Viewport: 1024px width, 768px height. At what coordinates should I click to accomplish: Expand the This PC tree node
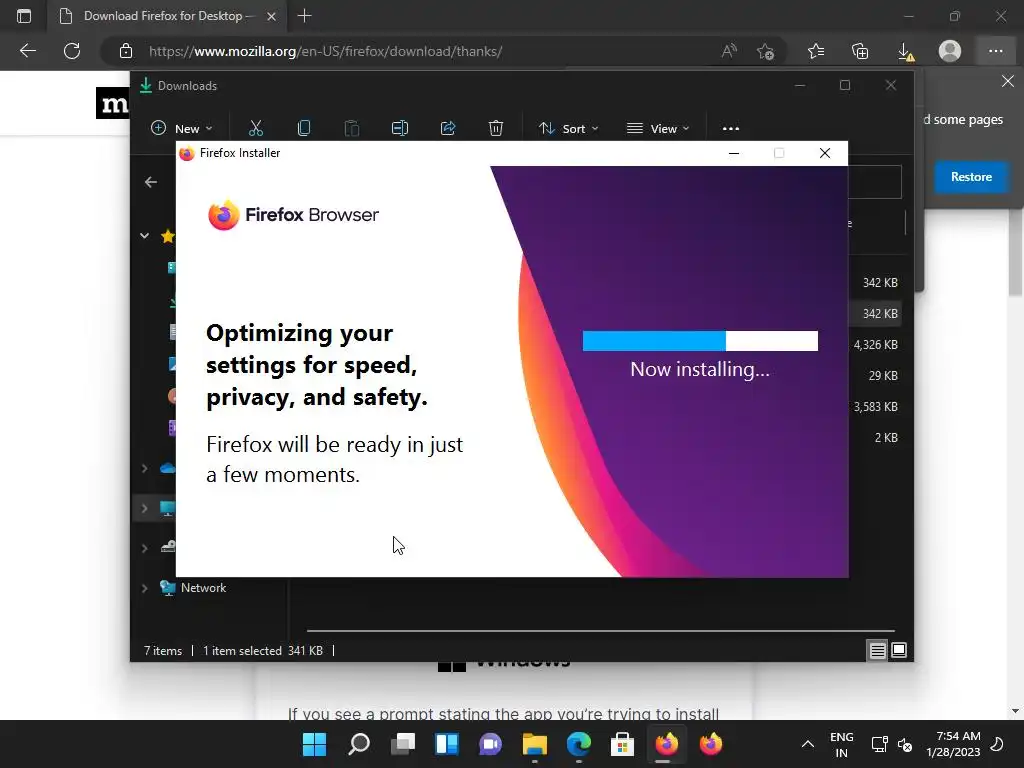(144, 508)
